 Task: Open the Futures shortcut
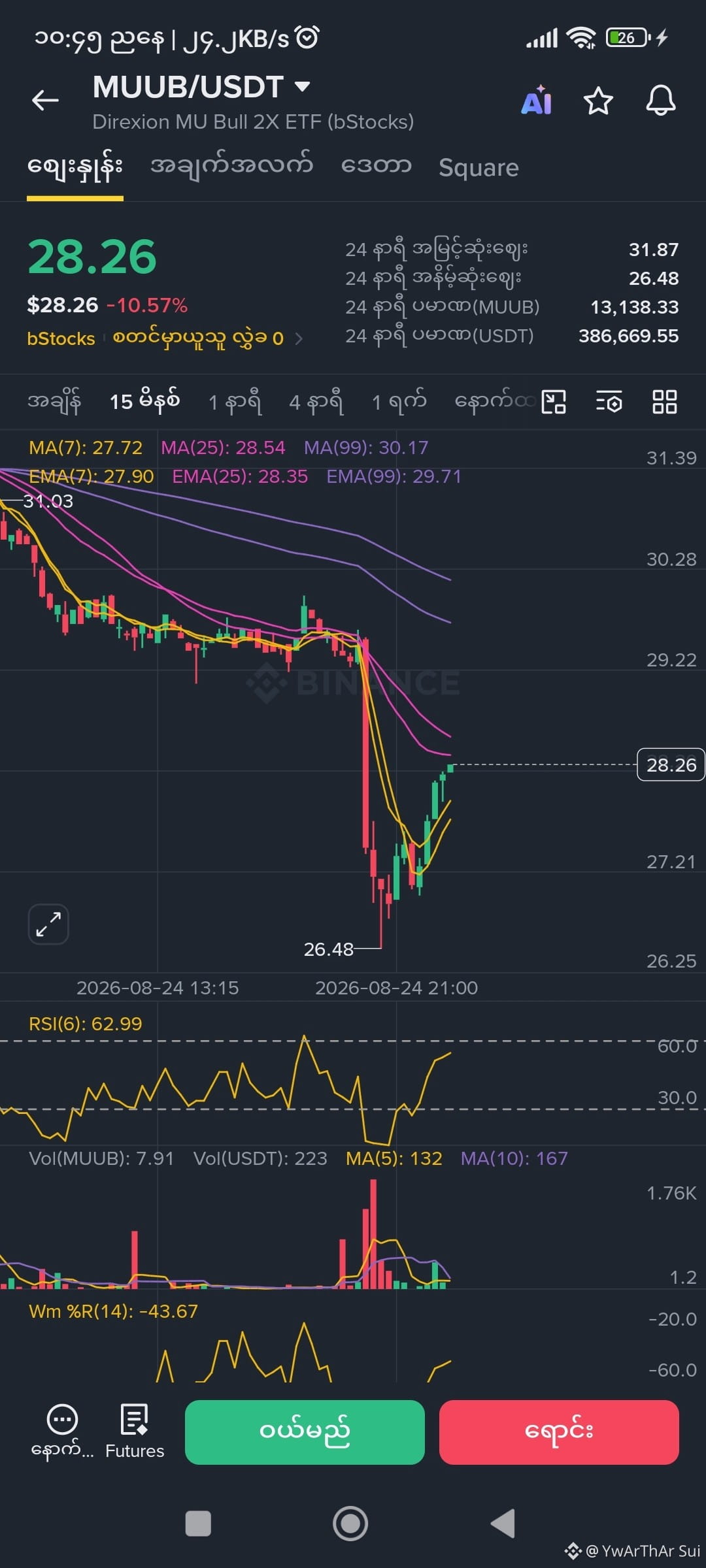point(135,1431)
